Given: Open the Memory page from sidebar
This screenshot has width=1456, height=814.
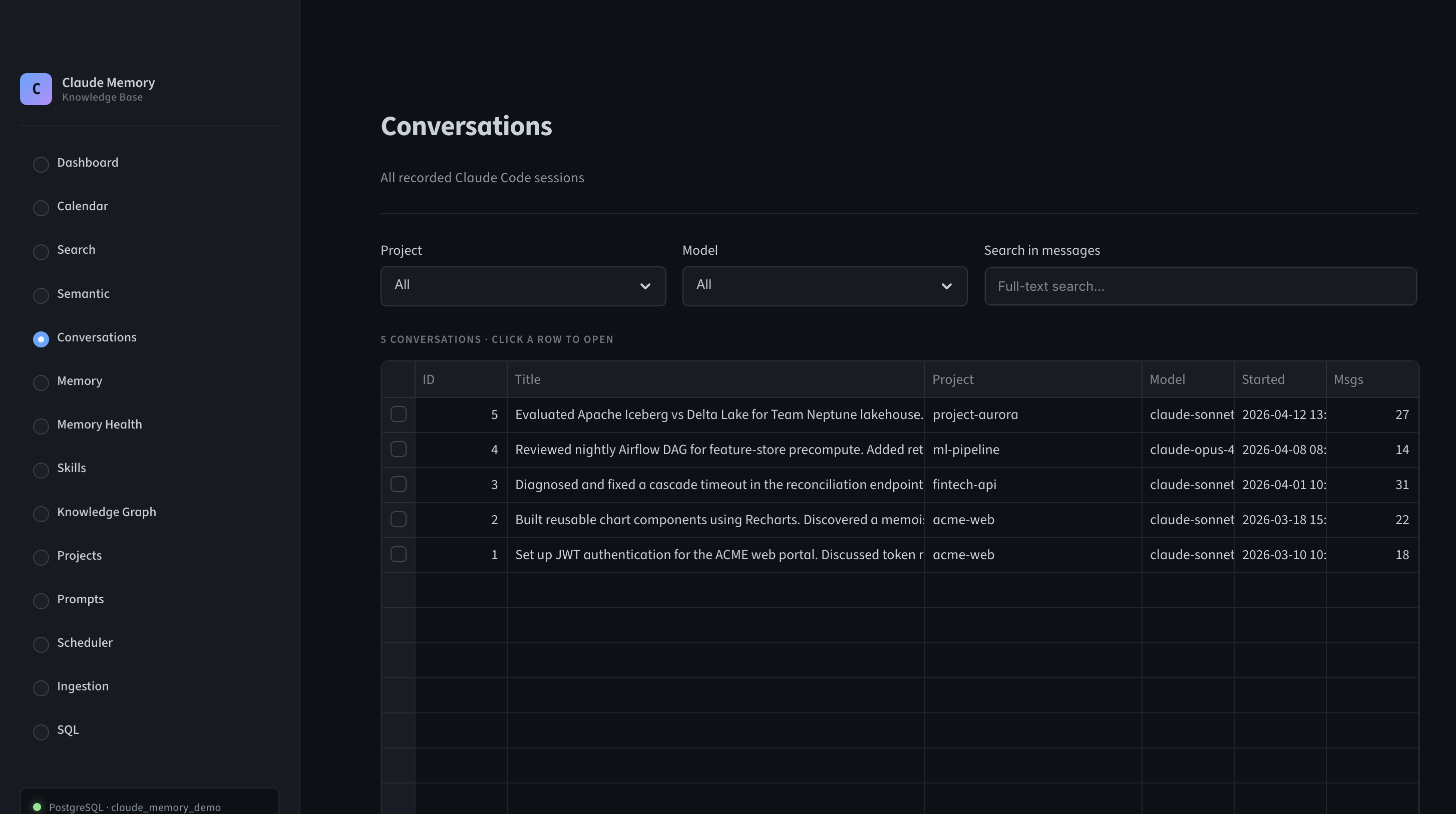Looking at the screenshot, I should pos(80,381).
